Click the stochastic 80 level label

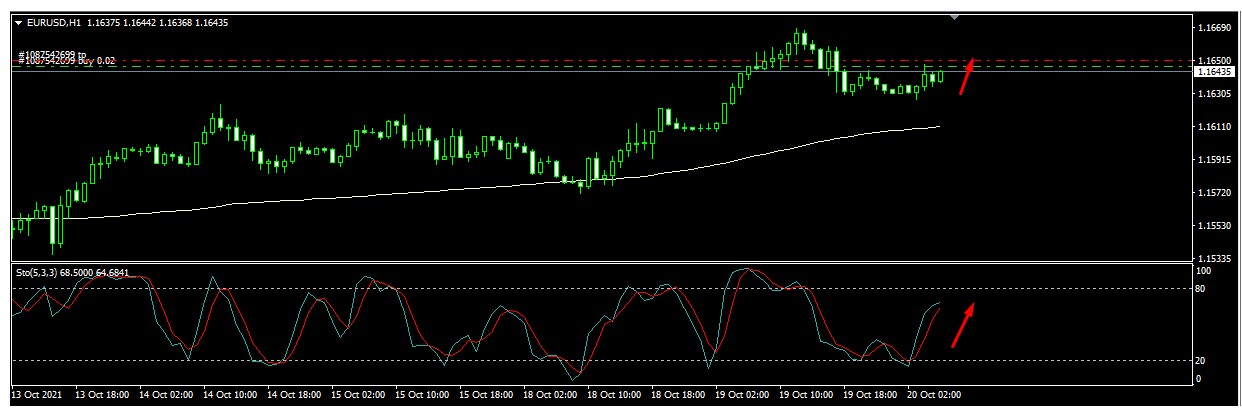coord(1204,289)
